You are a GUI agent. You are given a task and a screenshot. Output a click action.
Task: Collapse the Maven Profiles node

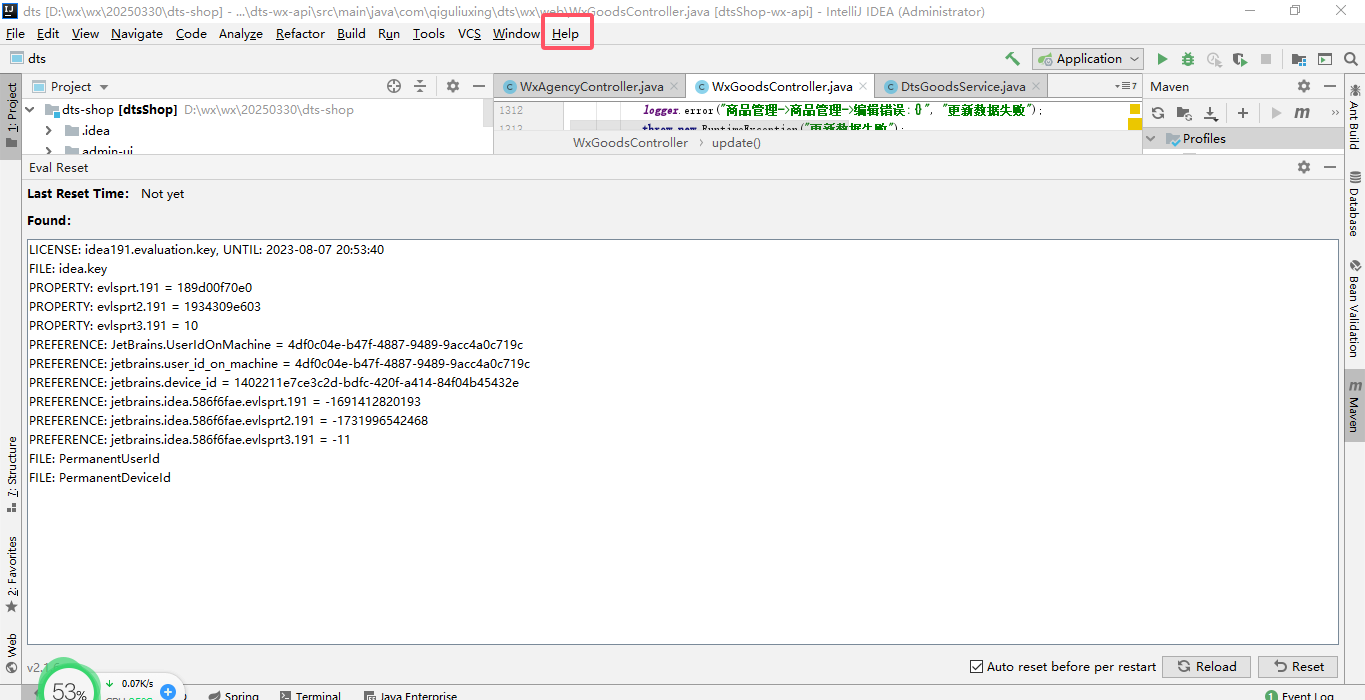pos(1150,139)
